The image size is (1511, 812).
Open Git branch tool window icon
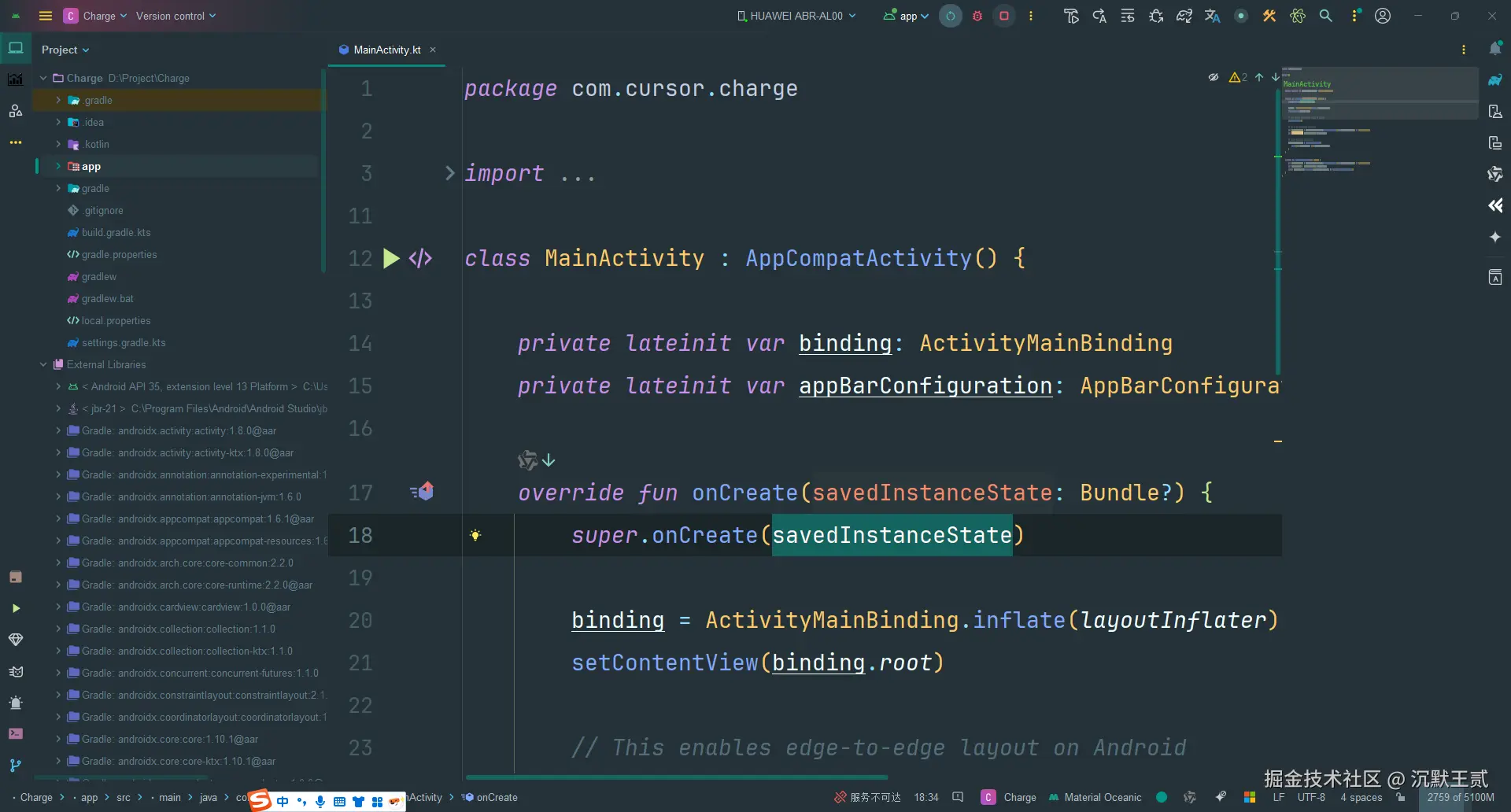[x=16, y=765]
